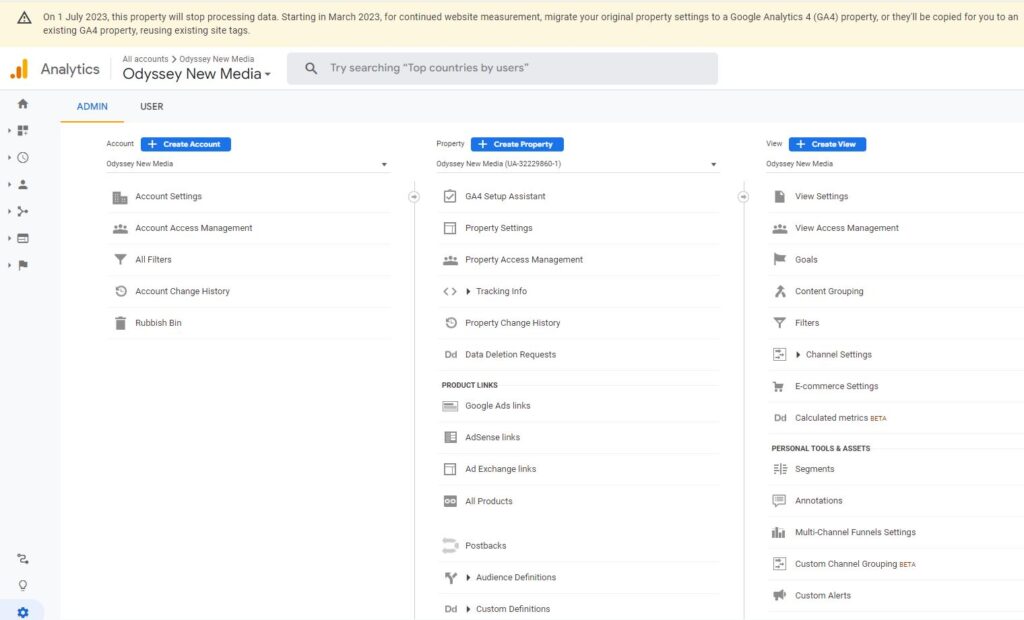Click the Create Property button

517,144
